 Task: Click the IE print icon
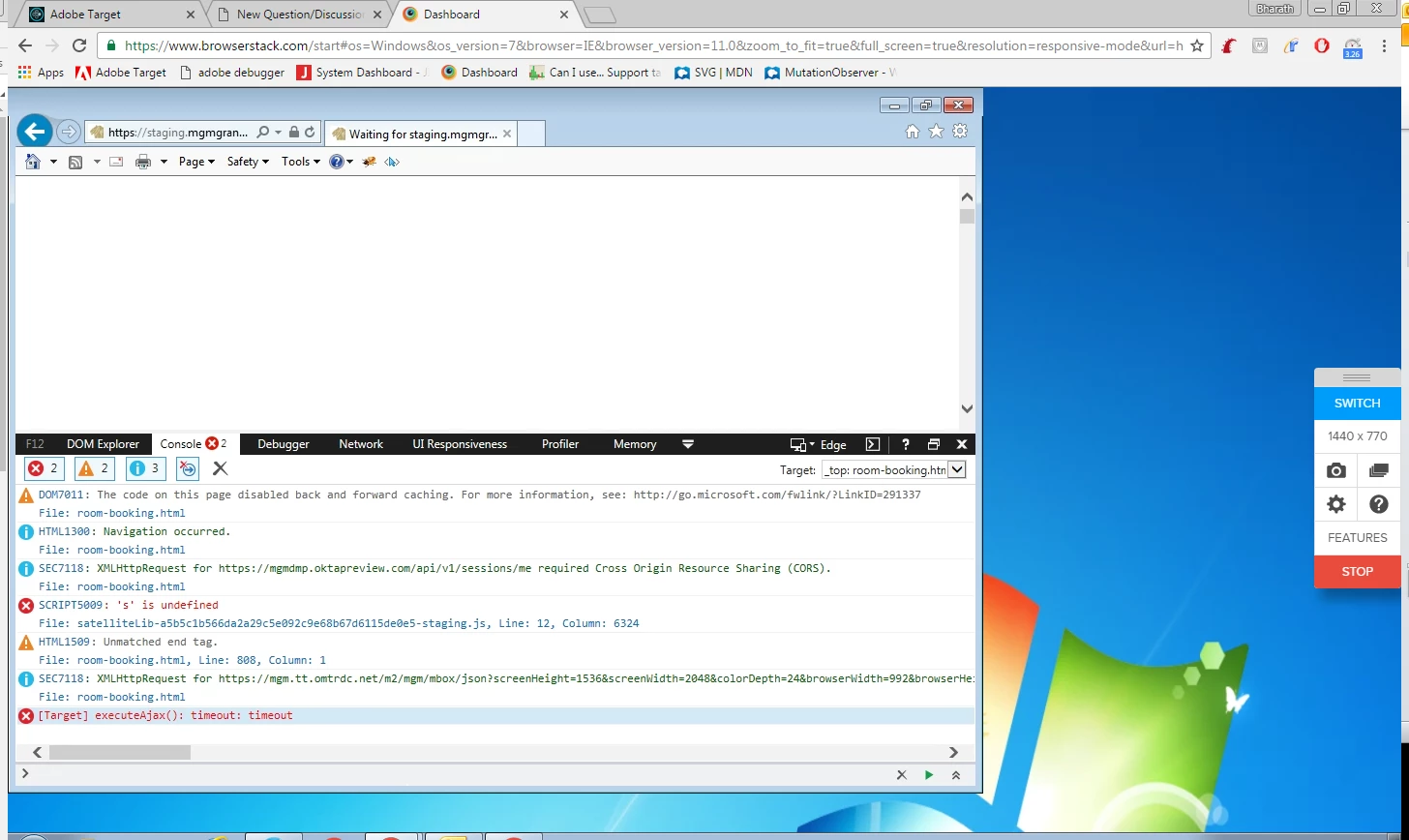pos(143,162)
